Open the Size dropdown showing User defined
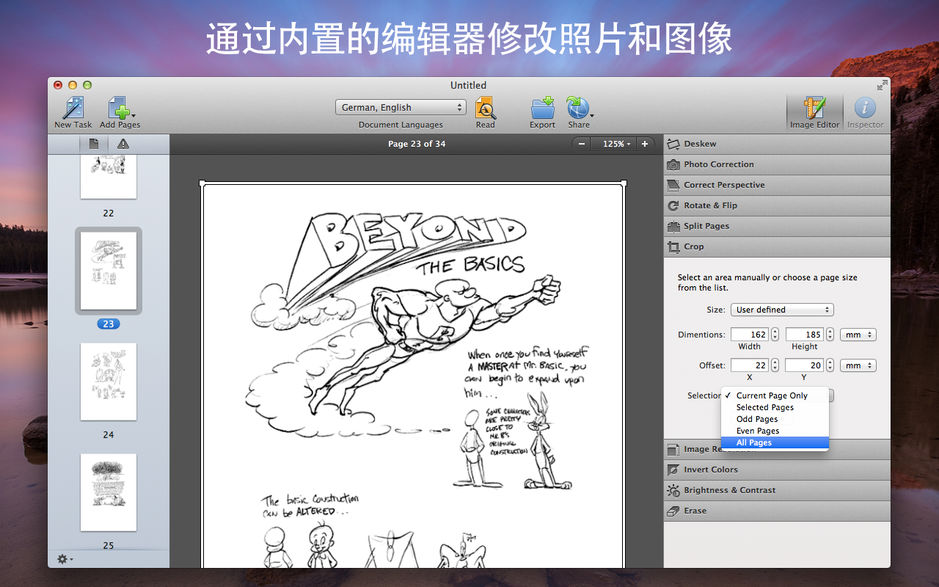Viewport: 939px width, 587px height. pyautogui.click(x=782, y=309)
